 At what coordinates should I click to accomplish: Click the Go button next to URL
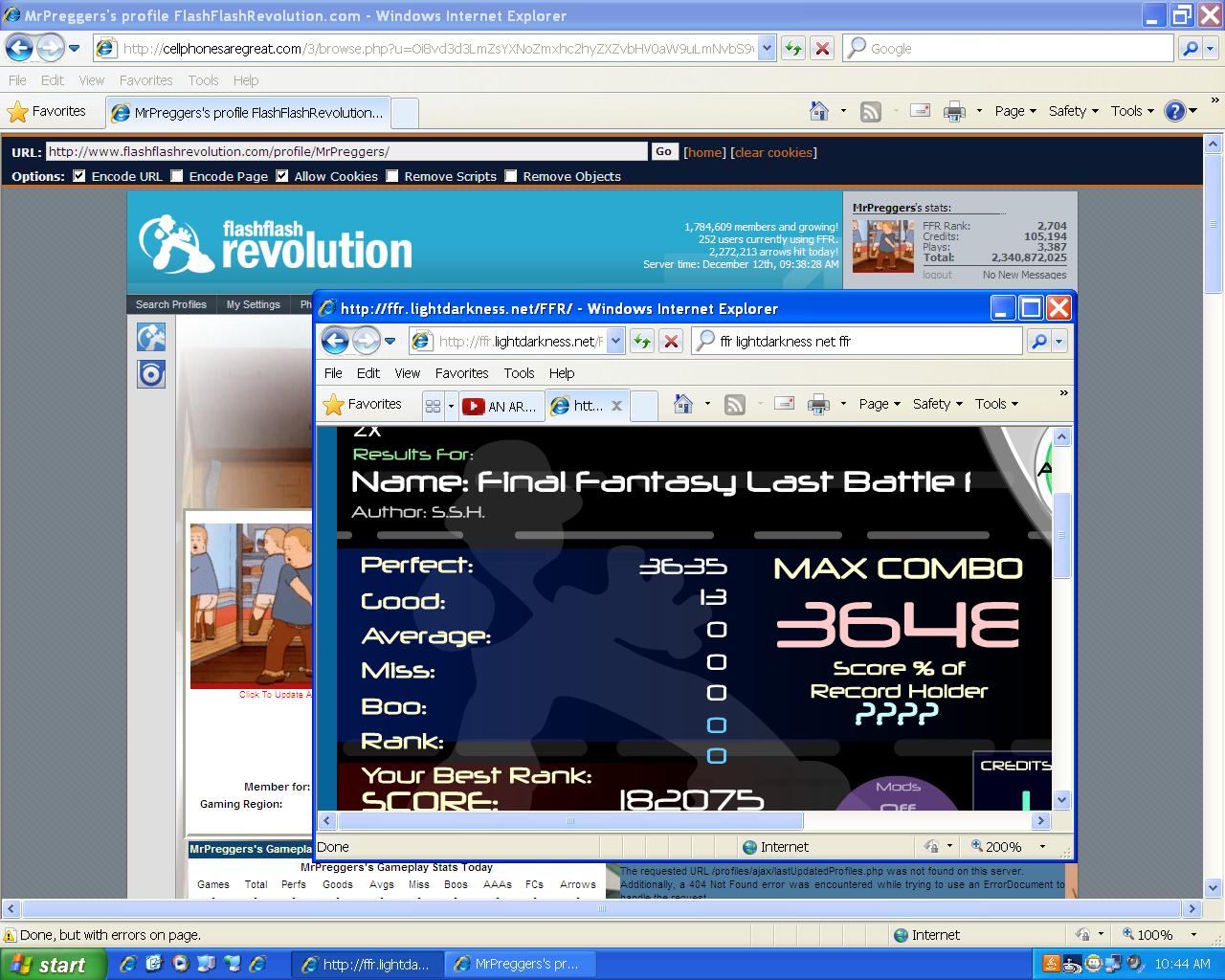pos(664,151)
